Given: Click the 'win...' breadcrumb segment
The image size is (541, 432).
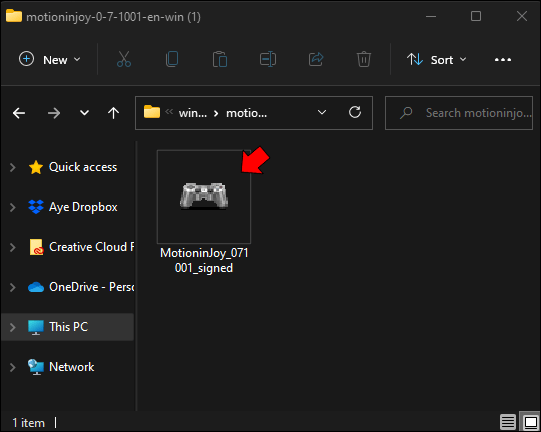Looking at the screenshot, I should coord(193,113).
